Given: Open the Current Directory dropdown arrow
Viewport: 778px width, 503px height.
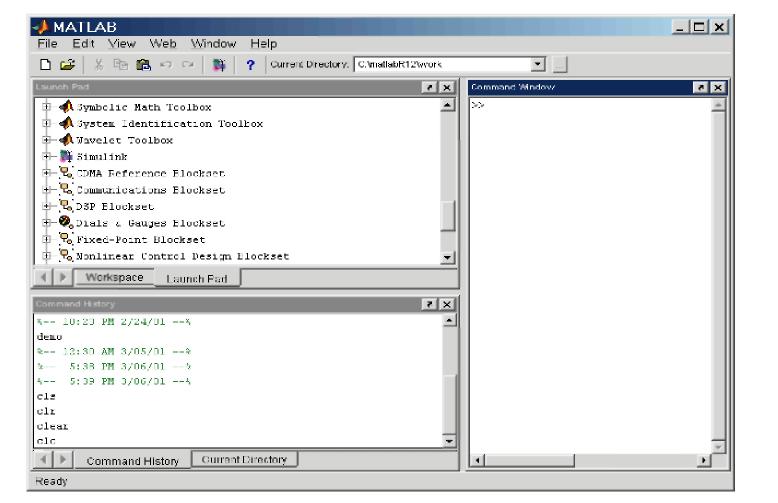Looking at the screenshot, I should point(538,64).
